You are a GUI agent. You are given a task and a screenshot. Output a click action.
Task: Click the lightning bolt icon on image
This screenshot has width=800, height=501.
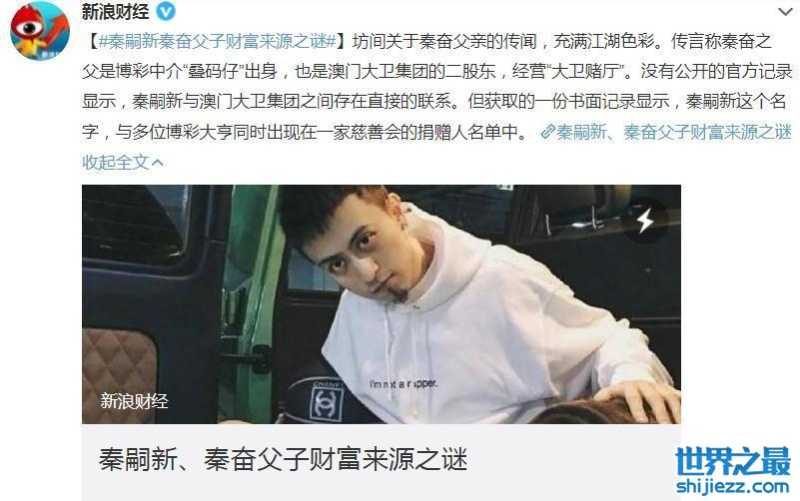(645, 220)
